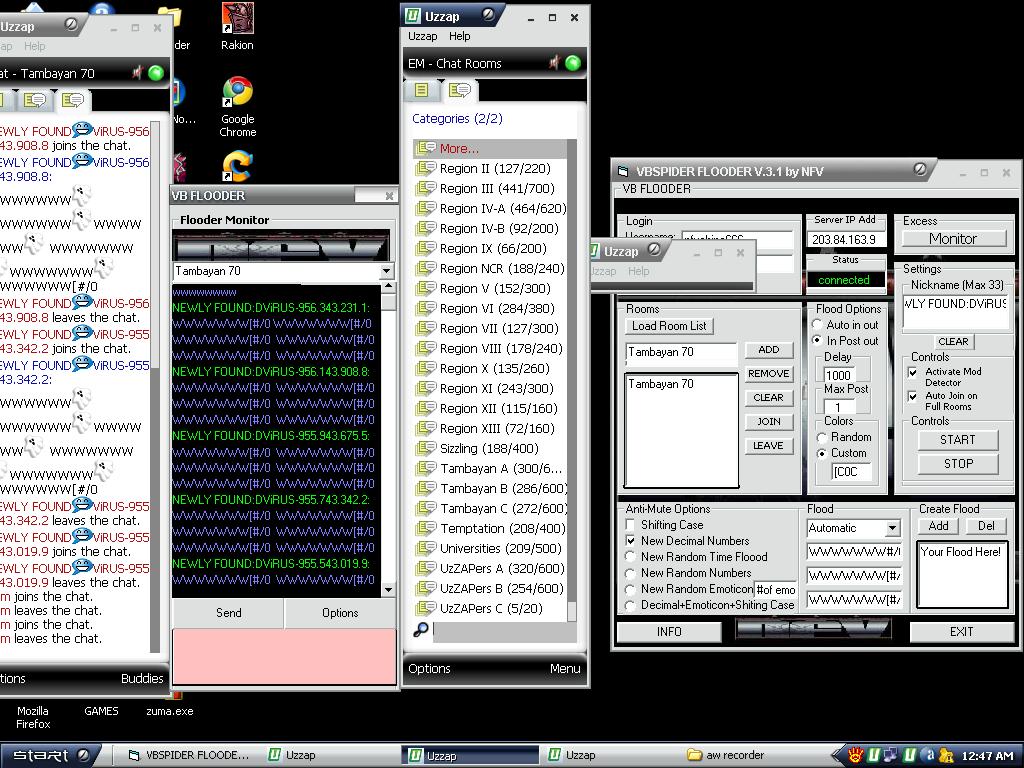Click Load Room List button

coord(669,326)
